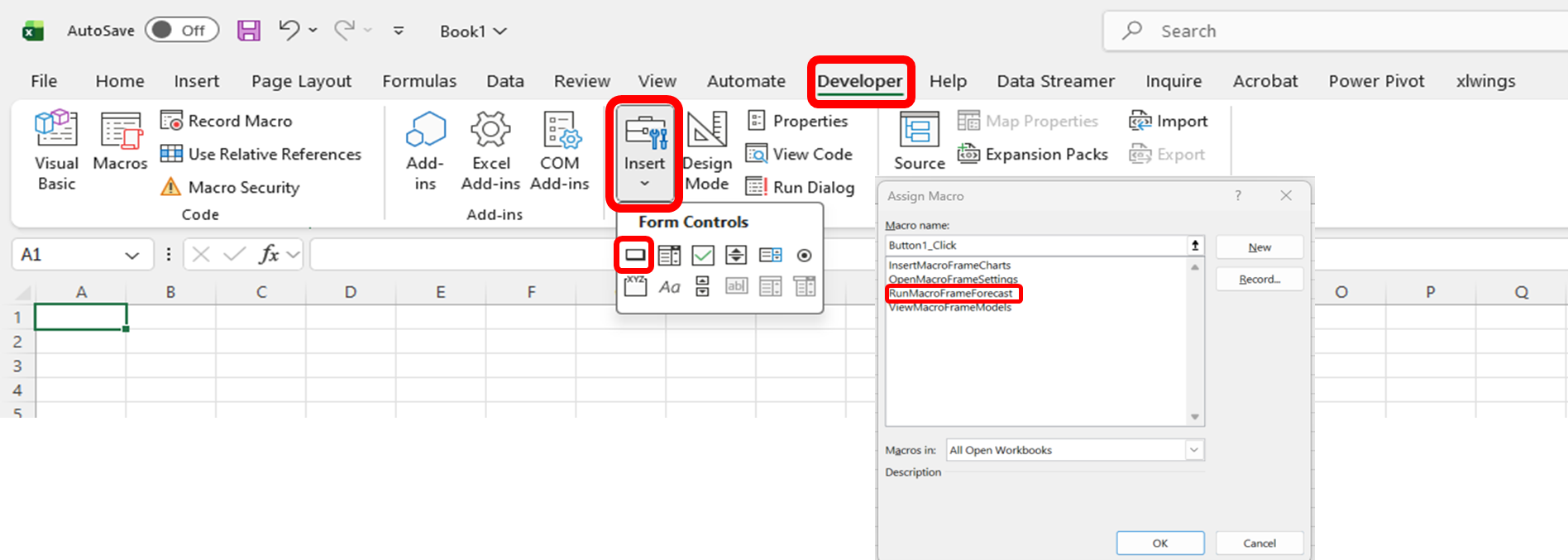1568x560 pixels.
Task: Select the Label form control
Action: pos(669,286)
